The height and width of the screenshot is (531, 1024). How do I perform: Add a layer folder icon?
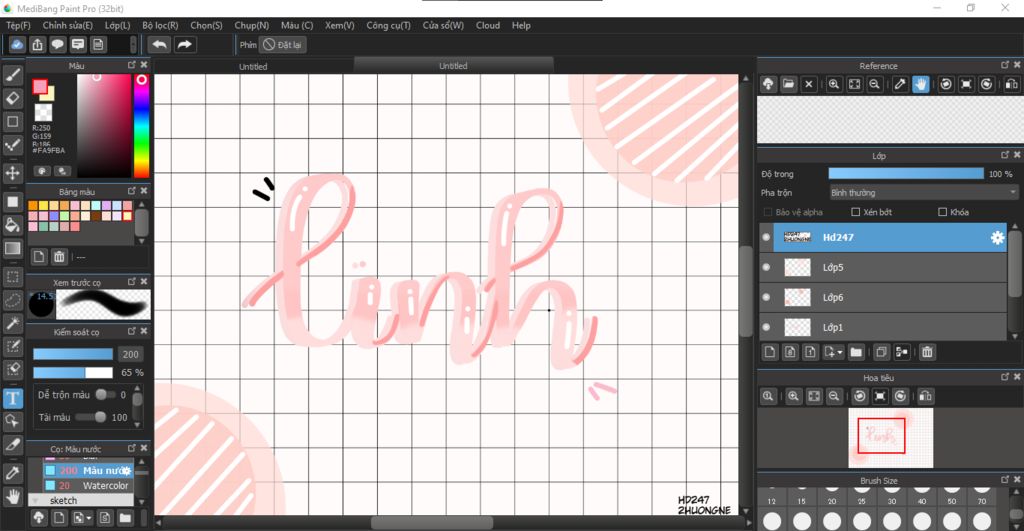pos(856,352)
